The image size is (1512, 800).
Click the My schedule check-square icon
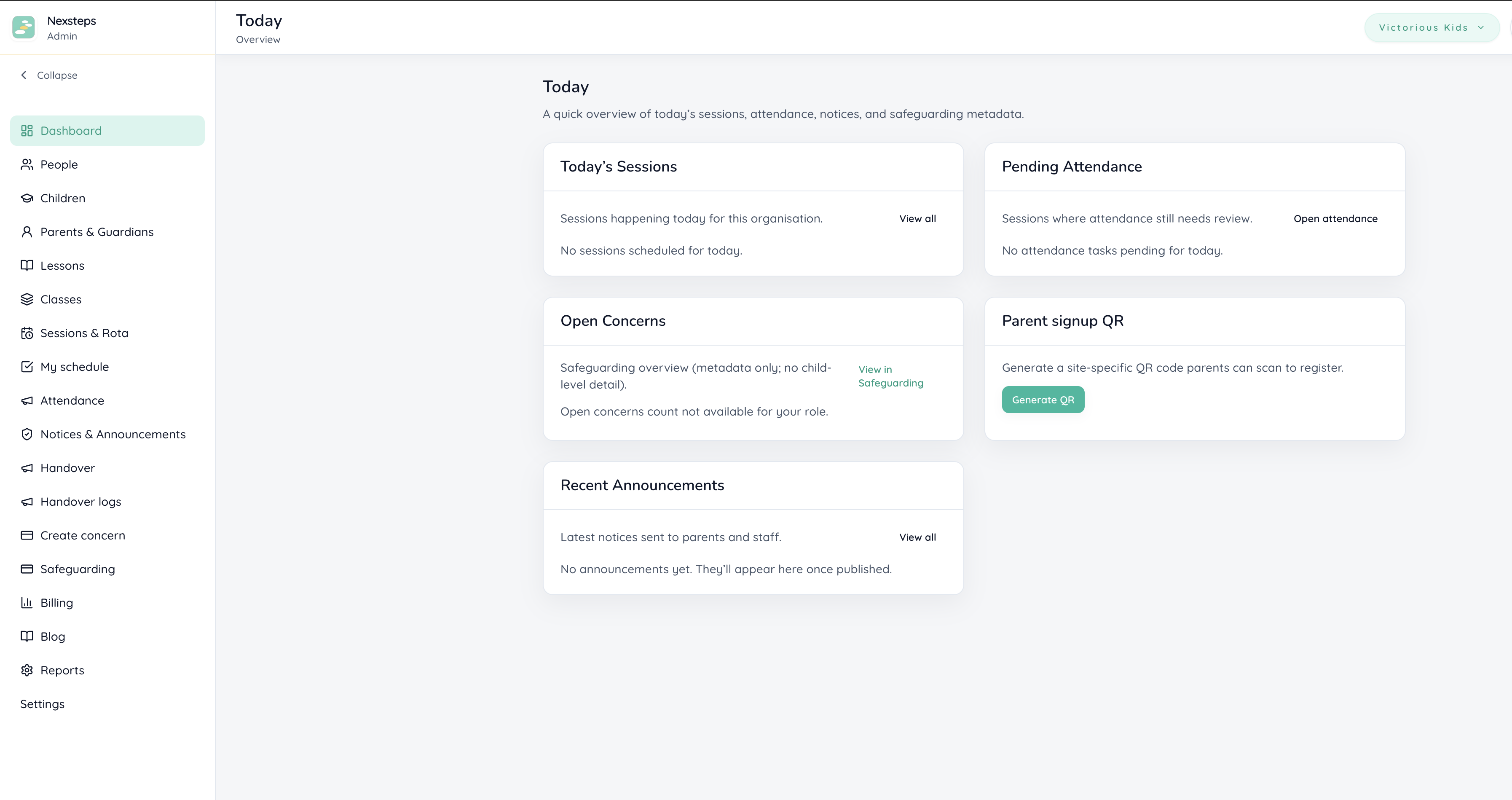tap(27, 367)
